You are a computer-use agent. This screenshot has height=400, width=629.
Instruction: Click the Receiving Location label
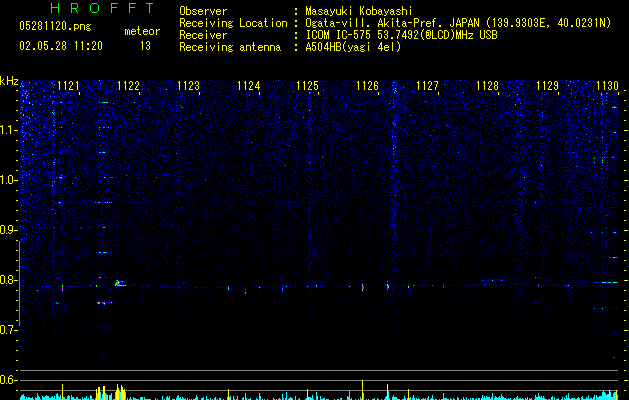(x=233, y=23)
